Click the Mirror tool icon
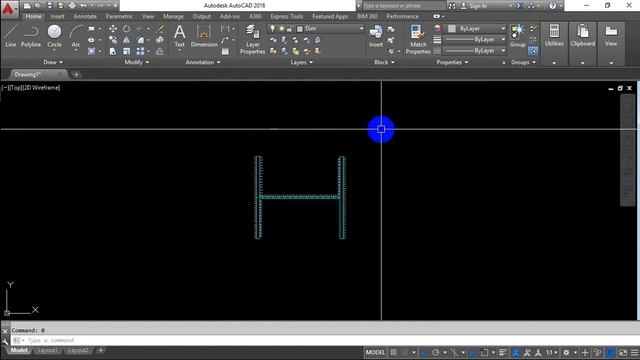Viewport: 640px width, 360px height. pyautogui.click(x=127, y=40)
